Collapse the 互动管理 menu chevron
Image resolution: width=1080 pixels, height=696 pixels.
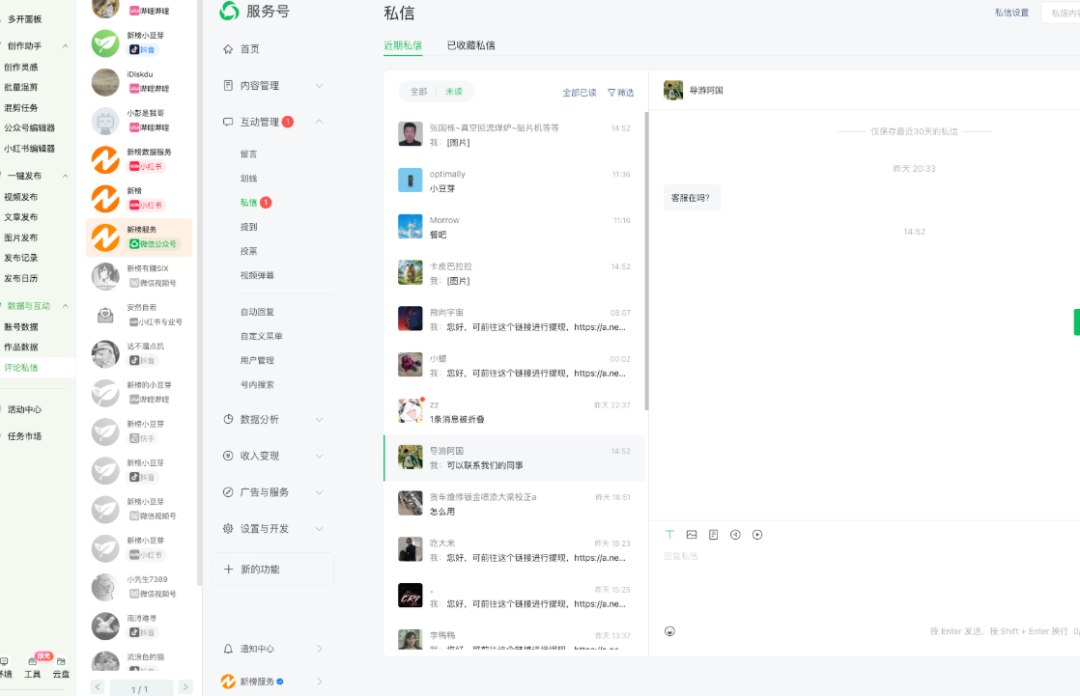click(319, 122)
